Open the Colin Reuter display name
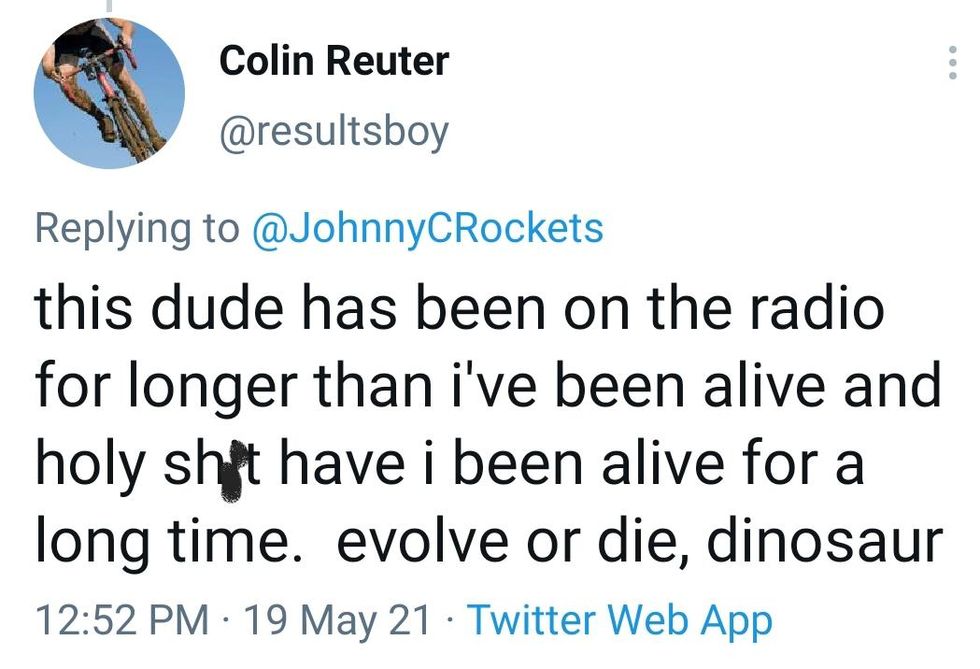The height and width of the screenshot is (669, 980). [334, 62]
